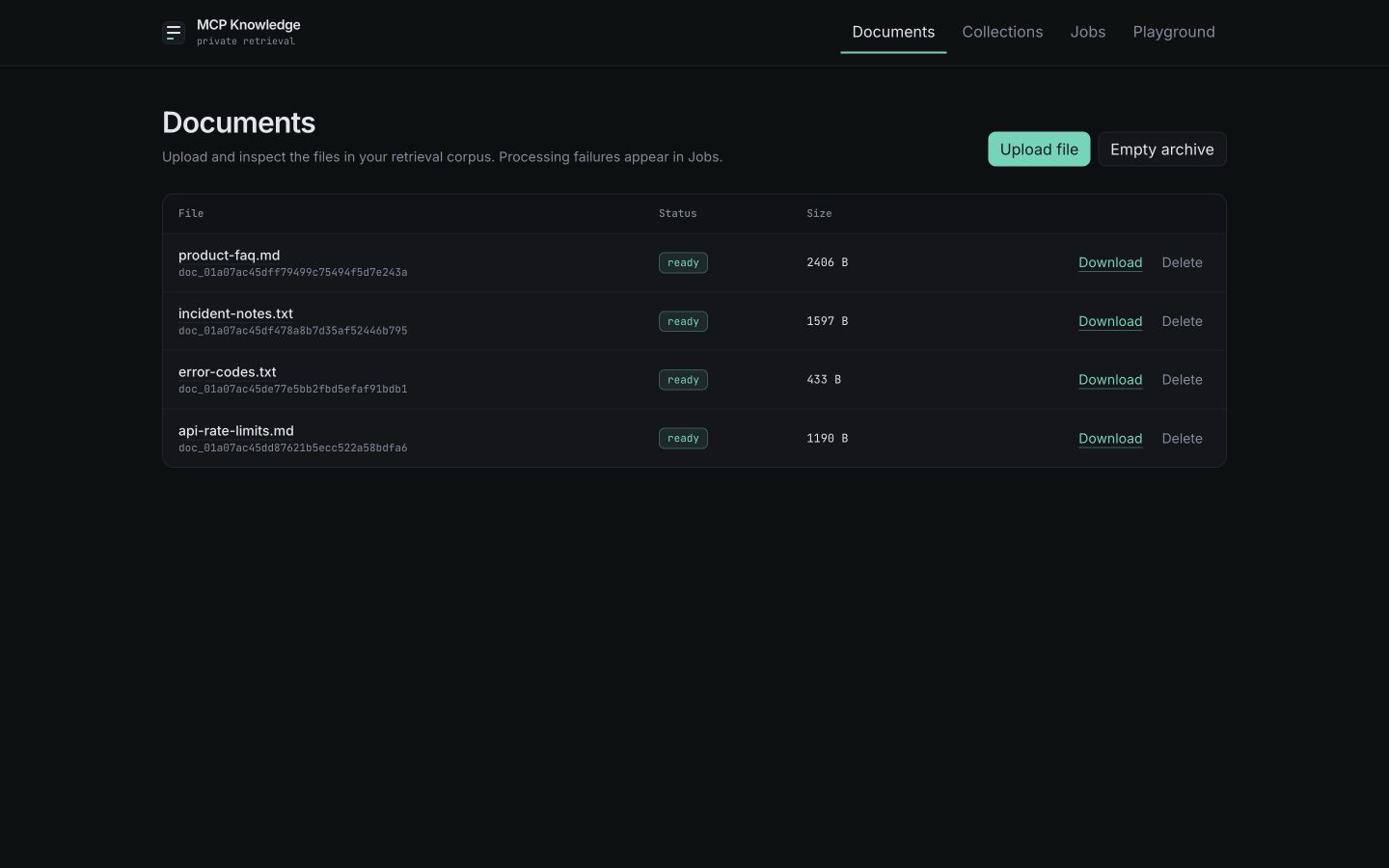
Task: Click the File column header
Action: pyautogui.click(x=191, y=213)
